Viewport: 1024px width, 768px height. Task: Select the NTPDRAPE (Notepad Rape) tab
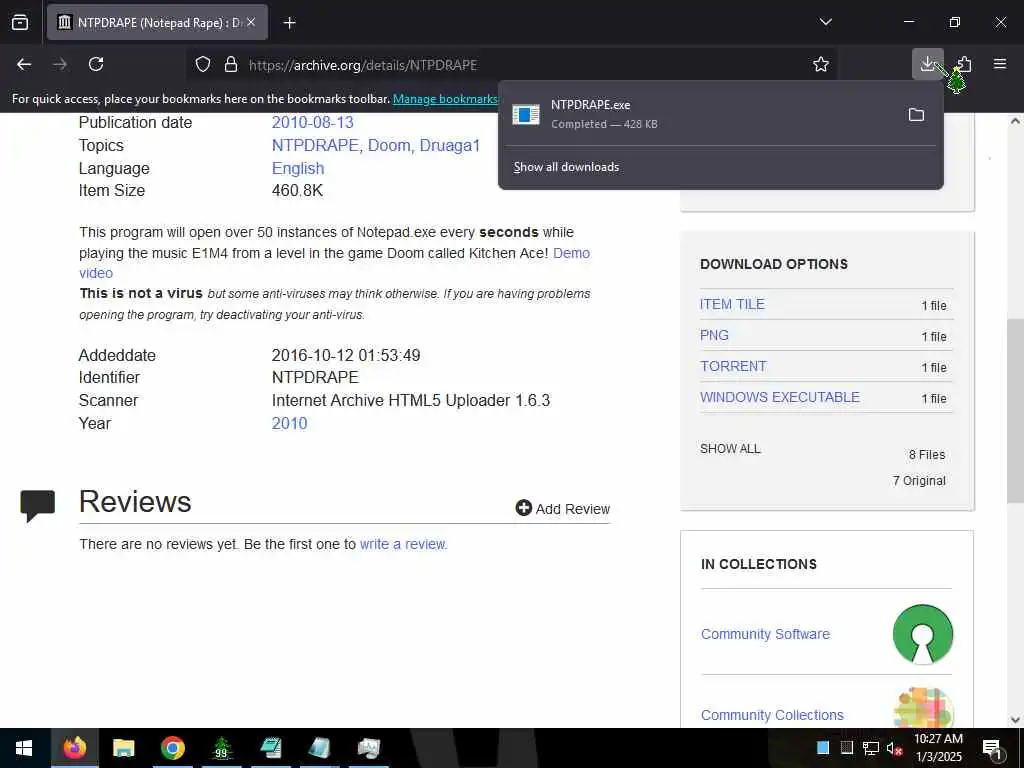click(x=157, y=22)
